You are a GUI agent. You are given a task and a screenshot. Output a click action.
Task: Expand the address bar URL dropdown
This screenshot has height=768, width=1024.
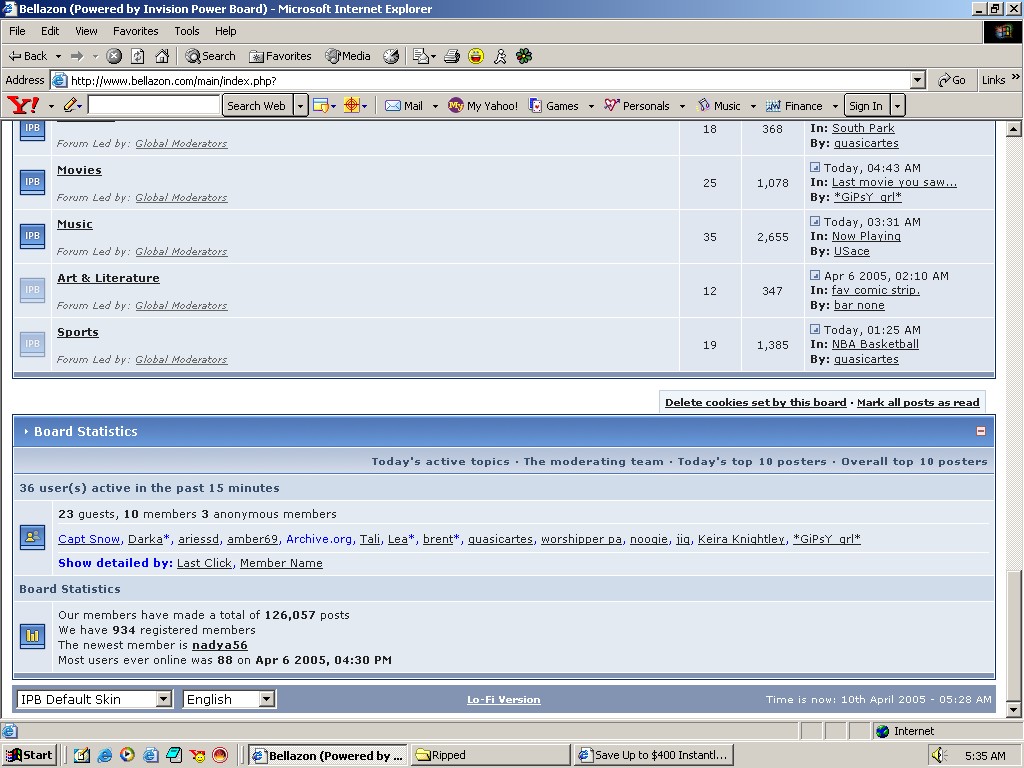pos(917,80)
